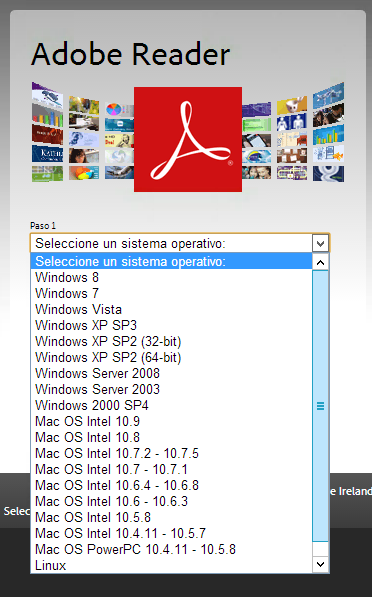Pick Windows 2000 SP4

(171, 405)
